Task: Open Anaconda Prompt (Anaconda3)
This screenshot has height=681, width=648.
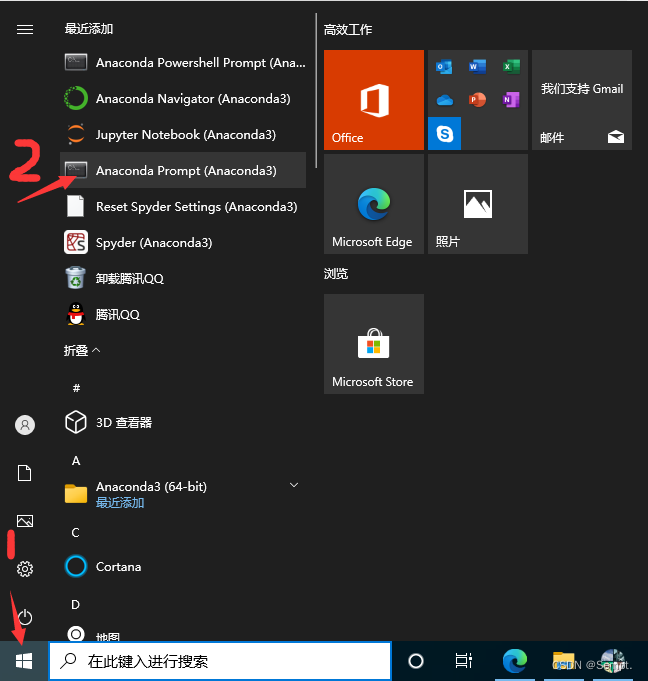Action: 183,170
